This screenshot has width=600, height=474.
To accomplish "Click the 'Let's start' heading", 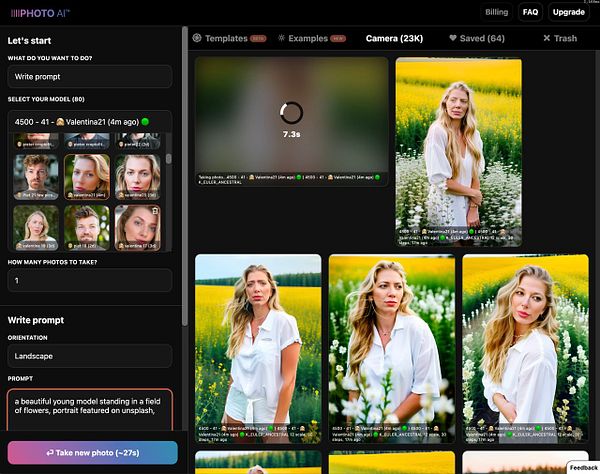I will (29, 41).
